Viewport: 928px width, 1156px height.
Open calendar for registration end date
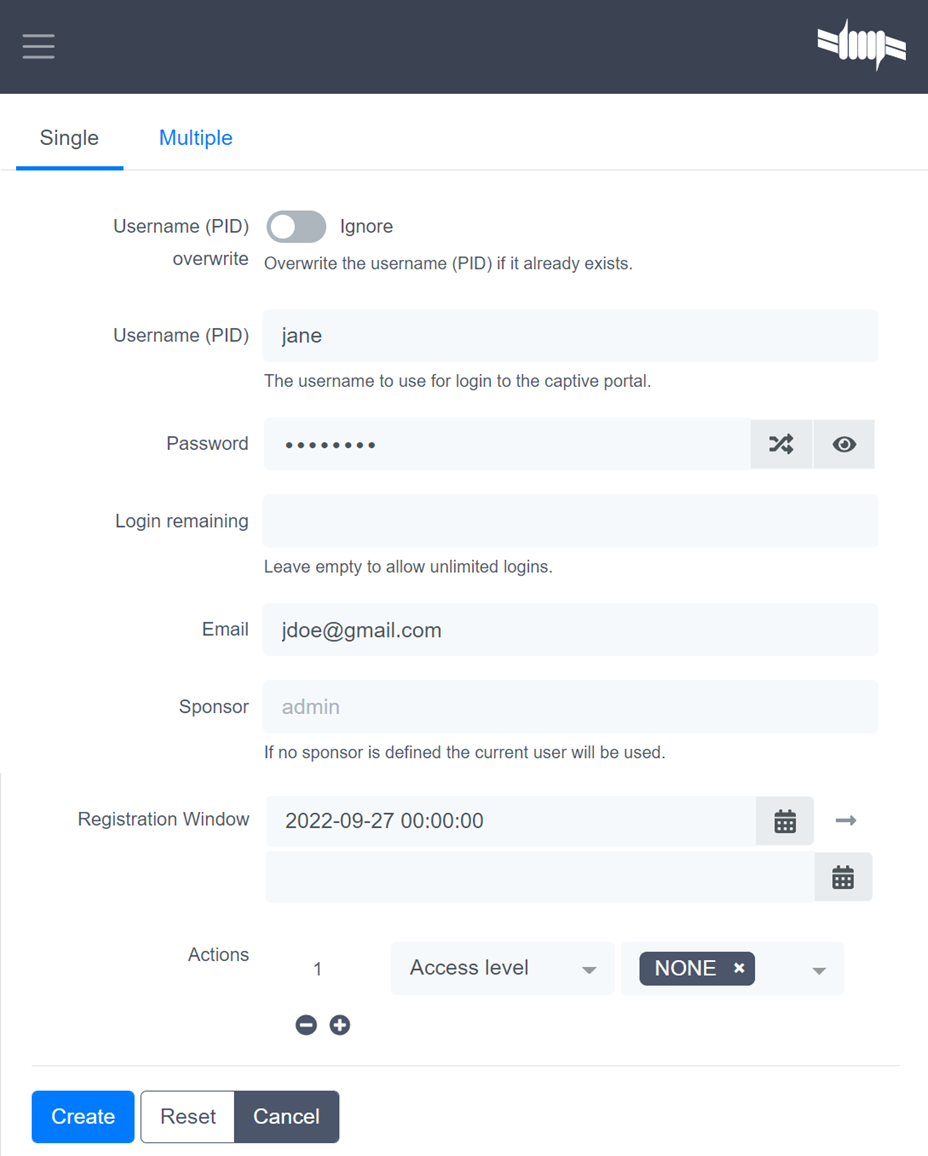coord(843,877)
